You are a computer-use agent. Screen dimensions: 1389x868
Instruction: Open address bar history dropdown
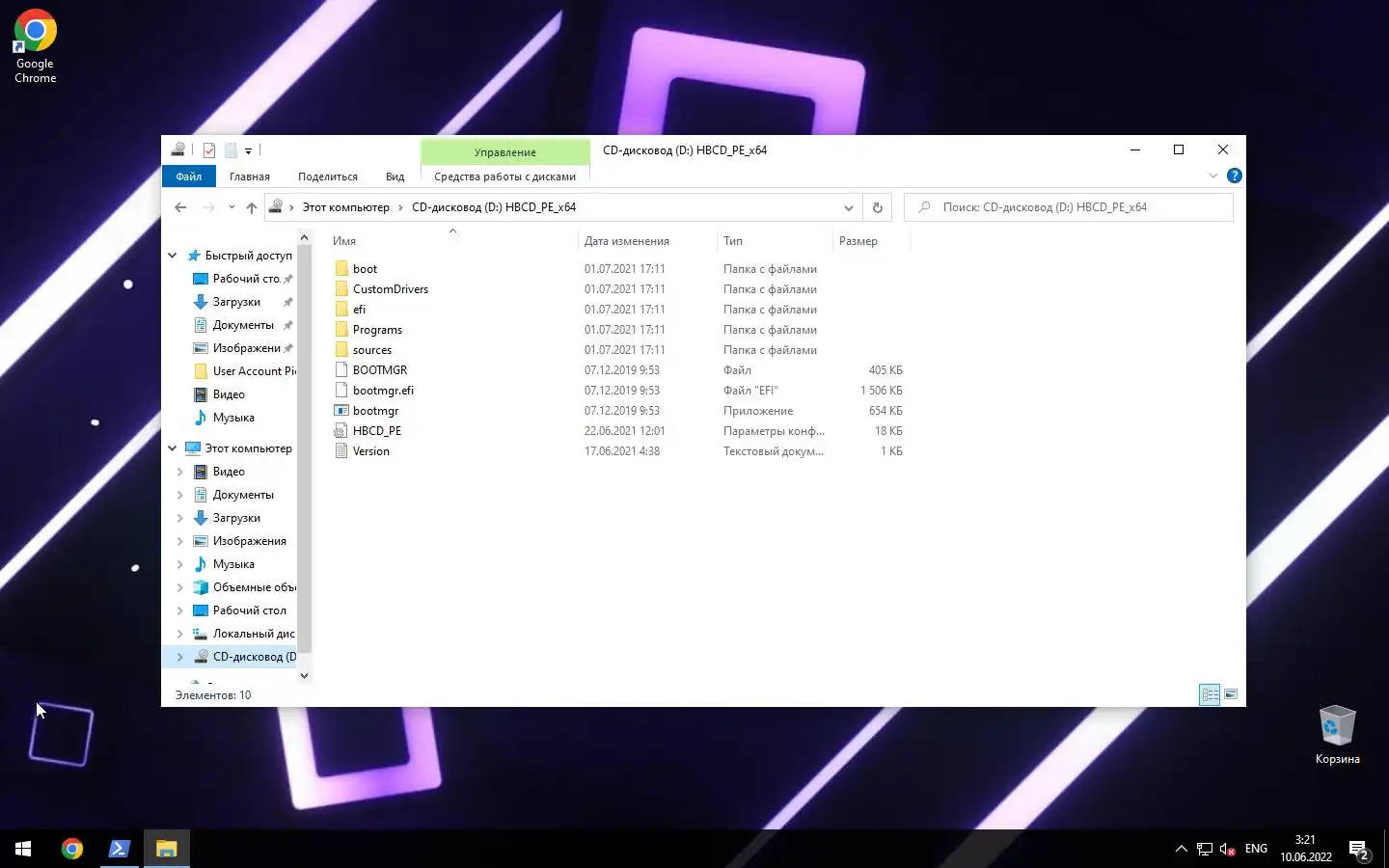(848, 207)
